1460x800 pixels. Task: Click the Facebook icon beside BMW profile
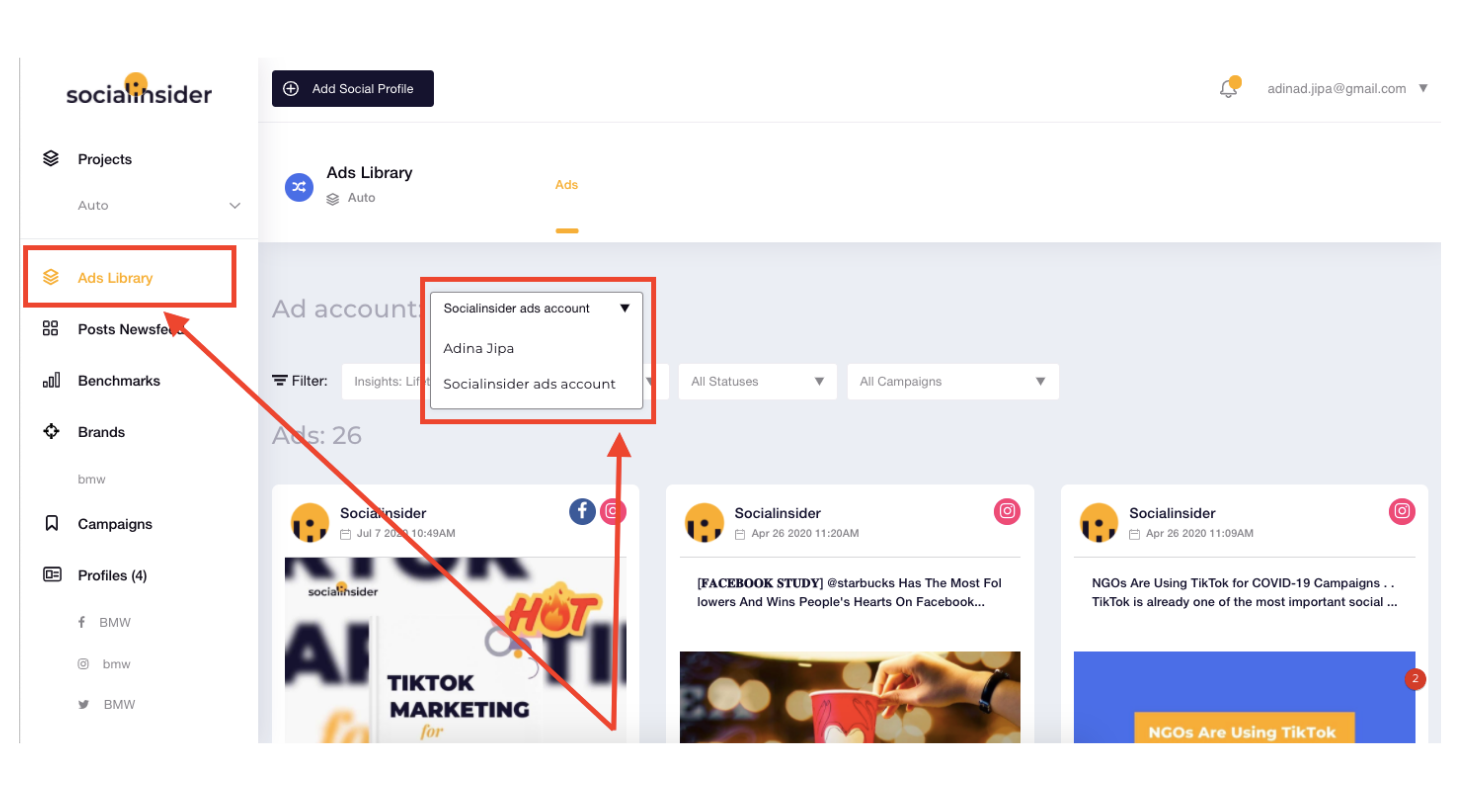[82, 622]
